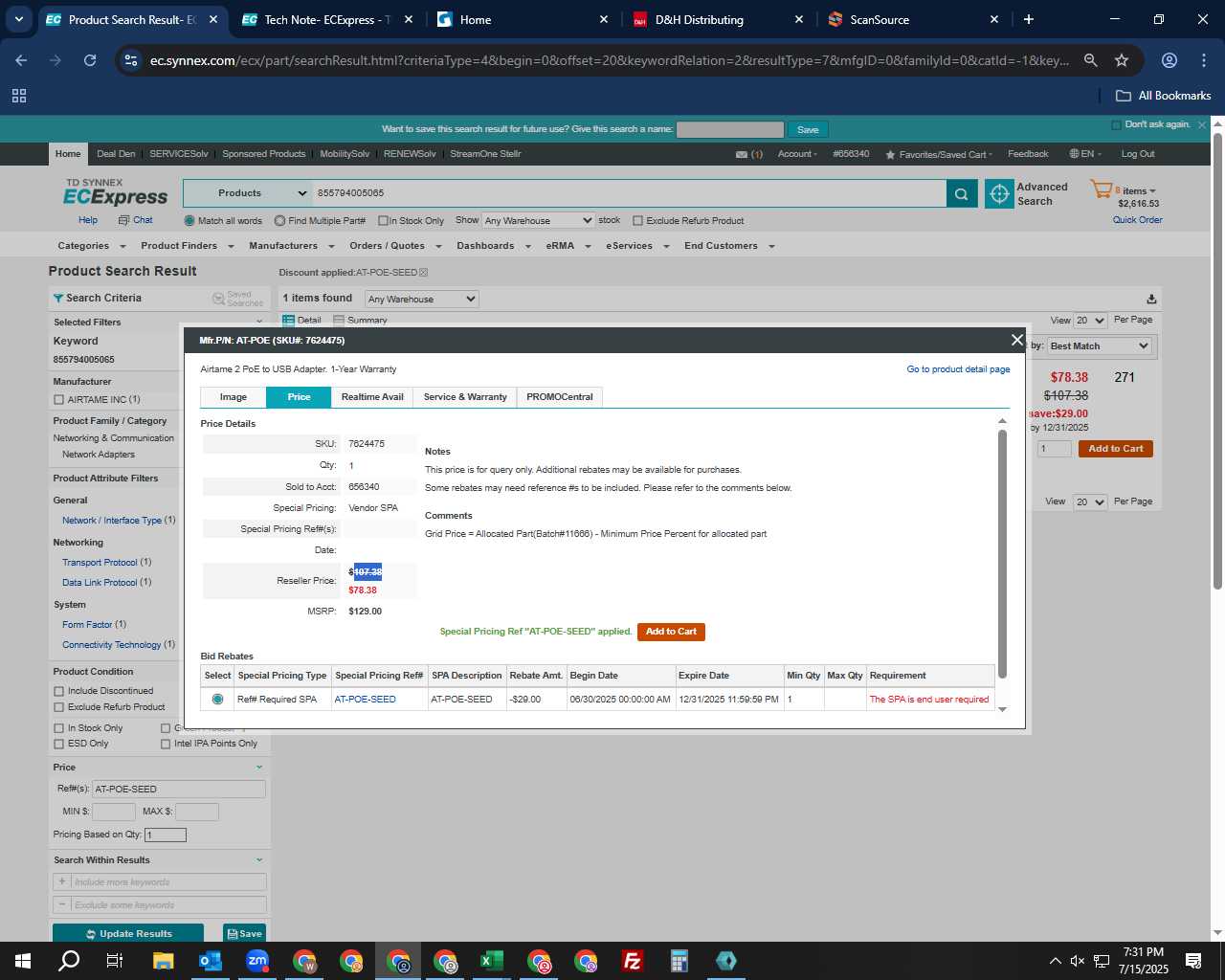1225x980 pixels.
Task: Click popup vertical scrollbar
Action: (1002, 553)
